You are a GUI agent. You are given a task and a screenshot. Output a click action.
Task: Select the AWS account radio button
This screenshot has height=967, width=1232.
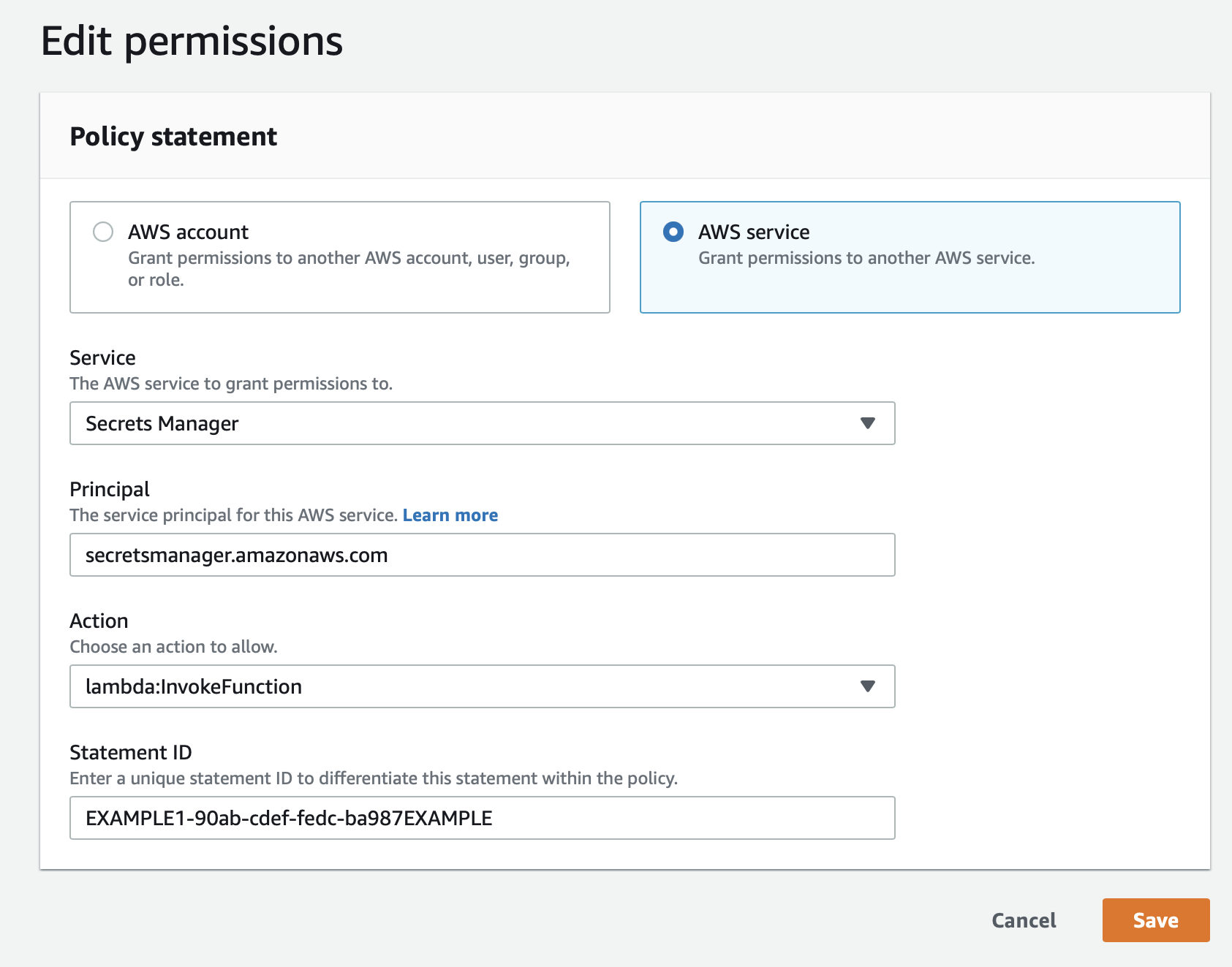coord(103,232)
